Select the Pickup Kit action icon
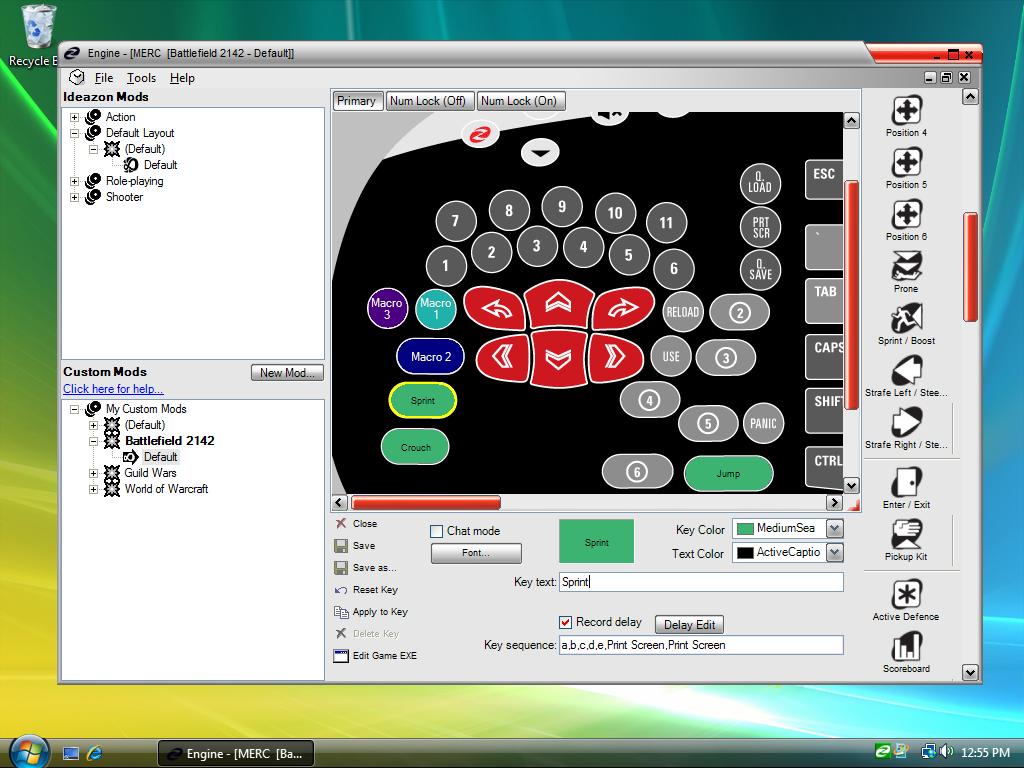 [906, 534]
